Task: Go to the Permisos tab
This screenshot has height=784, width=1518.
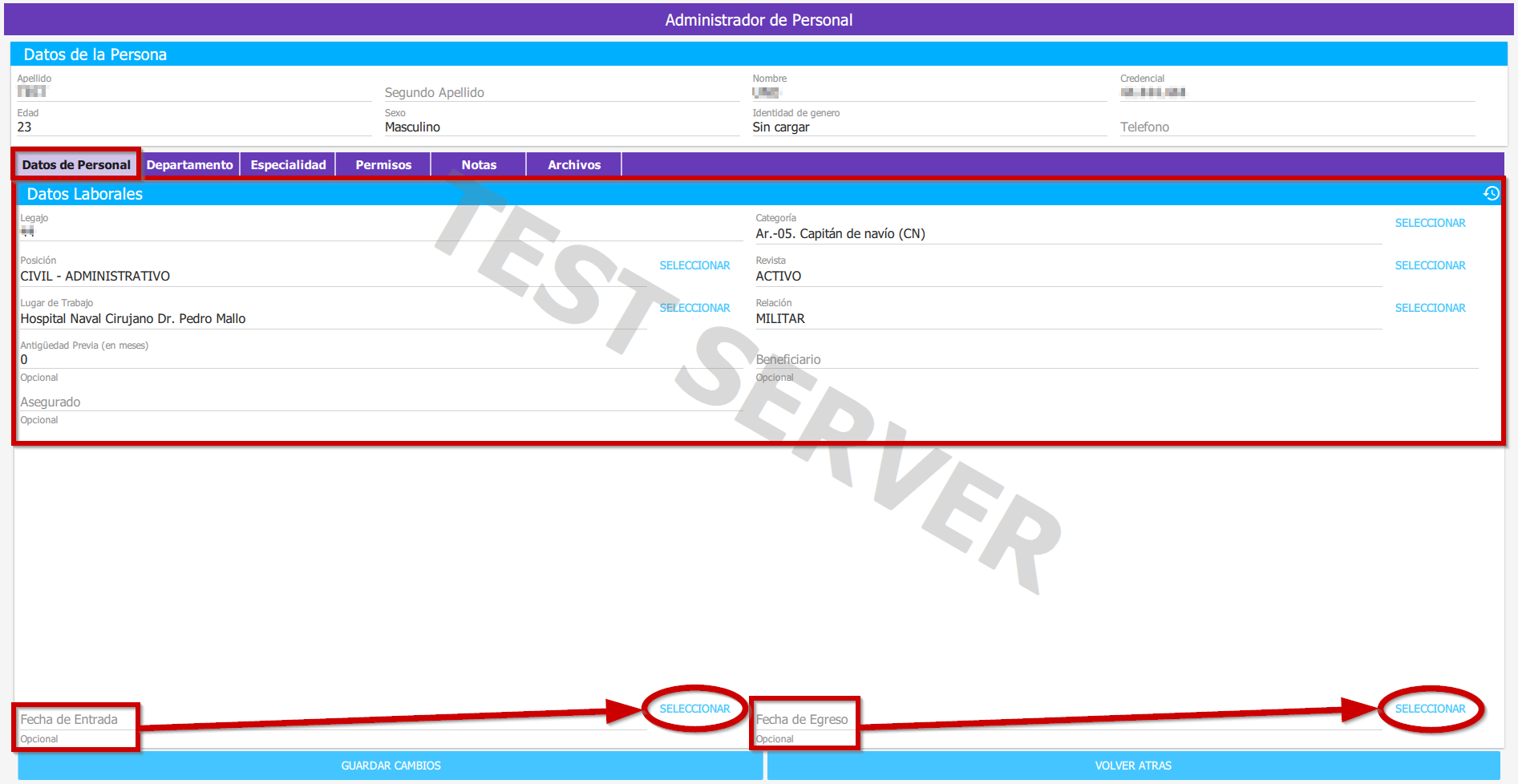Action: (383, 164)
